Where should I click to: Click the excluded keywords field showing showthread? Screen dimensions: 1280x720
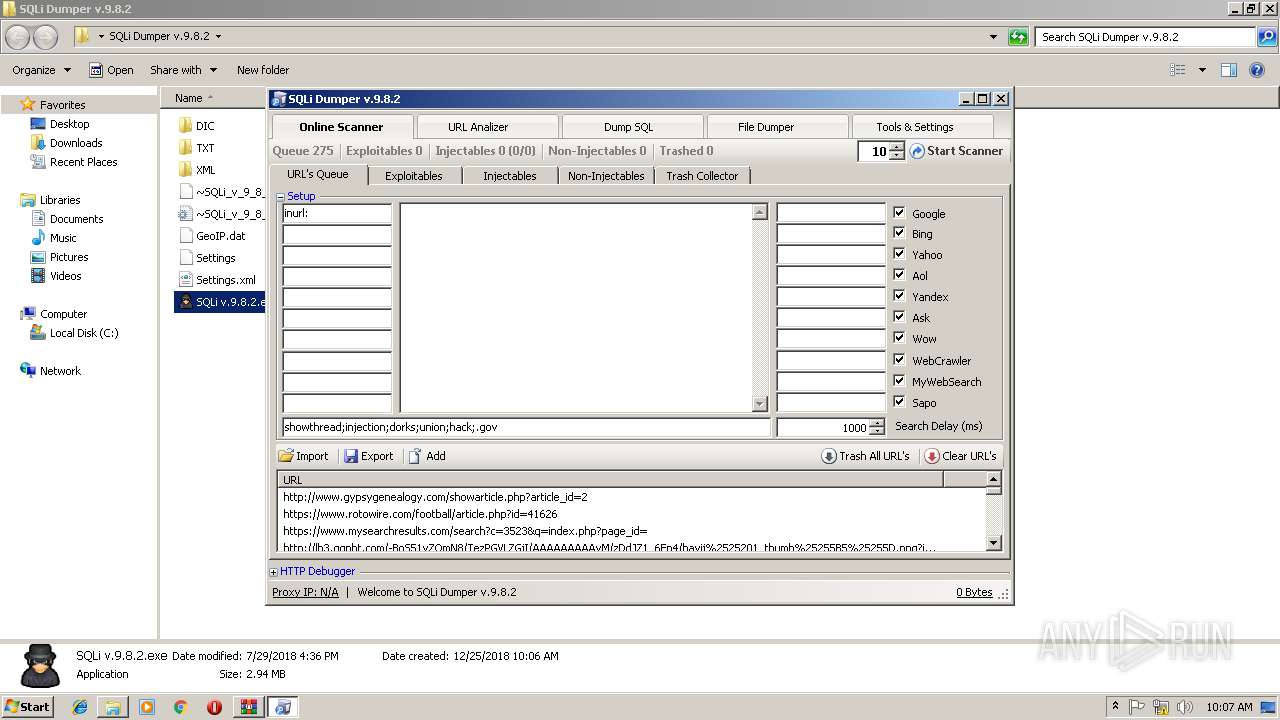click(x=527, y=427)
